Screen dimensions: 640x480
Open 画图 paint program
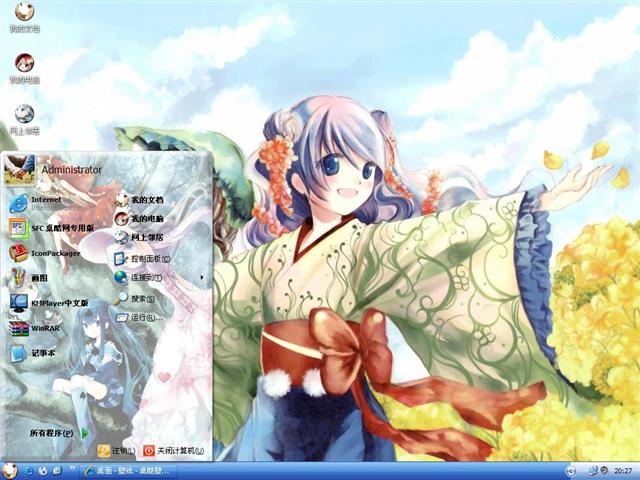(x=29, y=278)
